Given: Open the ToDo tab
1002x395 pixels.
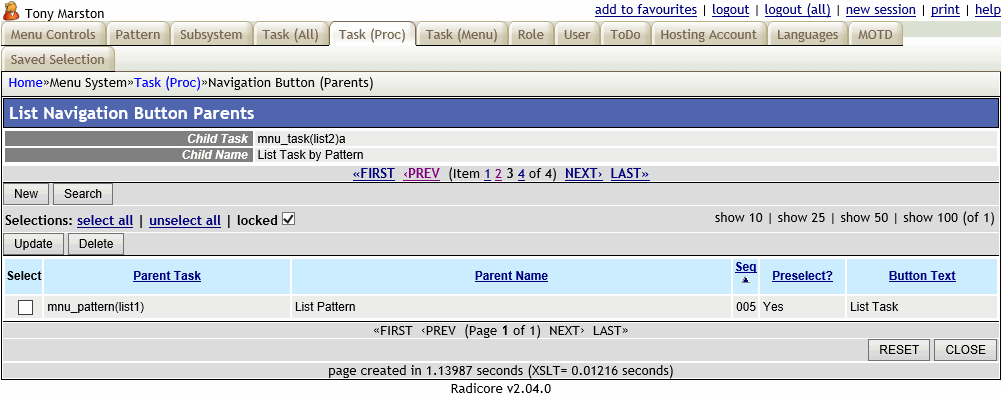Looking at the screenshot, I should coord(625,35).
